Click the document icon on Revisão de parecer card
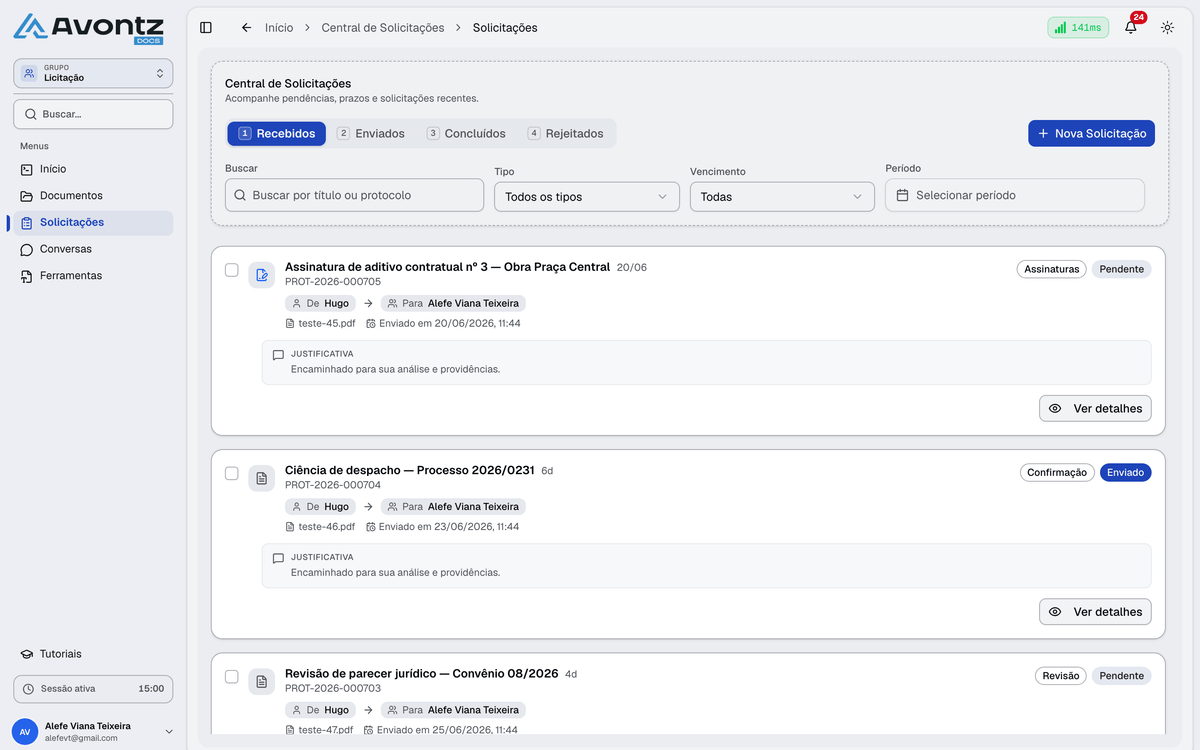The image size is (1200, 750). (x=262, y=681)
